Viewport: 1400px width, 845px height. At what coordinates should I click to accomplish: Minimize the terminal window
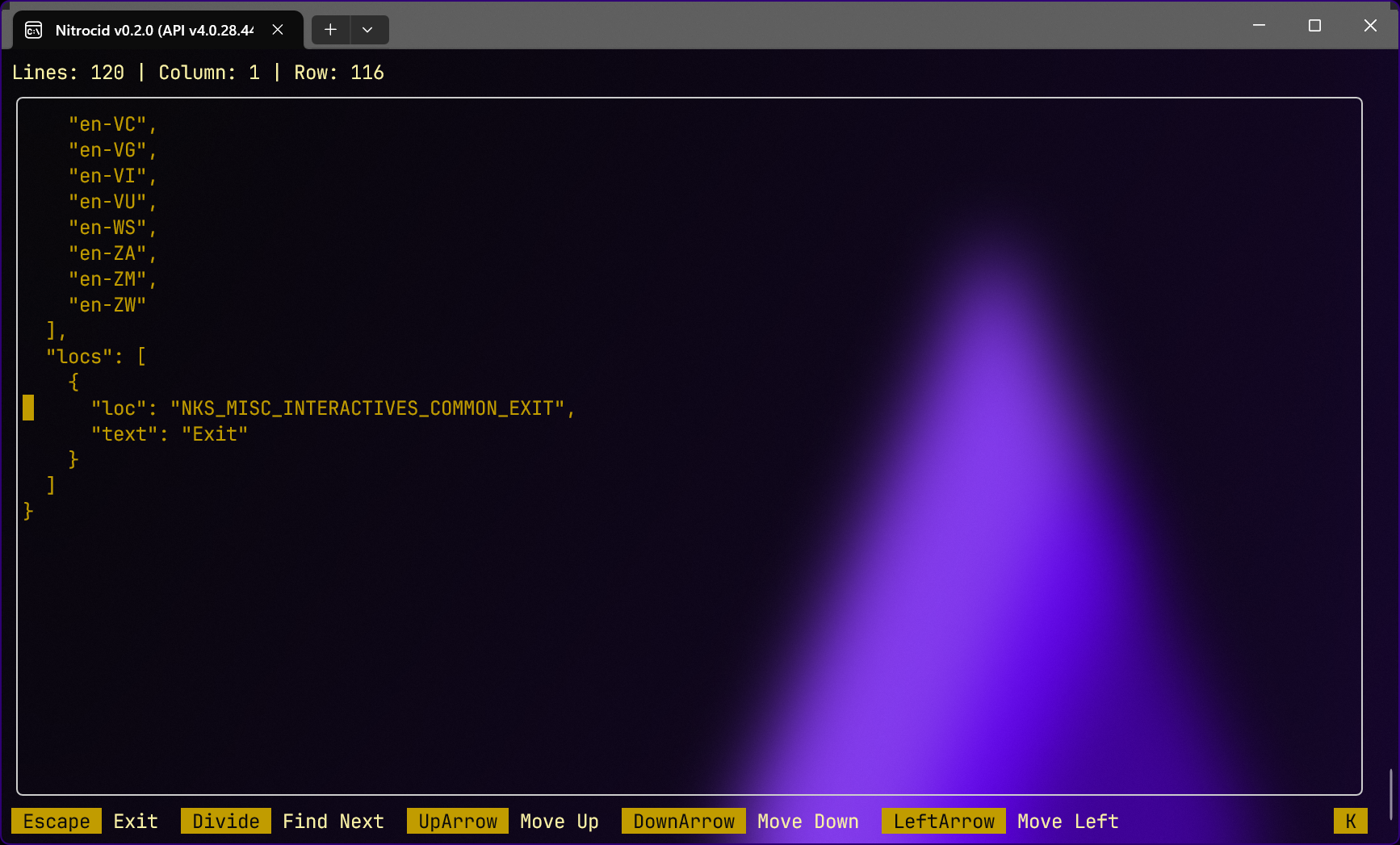(1259, 26)
